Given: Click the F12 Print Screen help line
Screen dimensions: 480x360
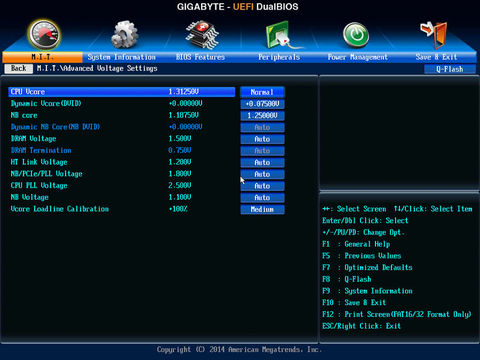Looking at the screenshot, I should pyautogui.click(x=397, y=314).
